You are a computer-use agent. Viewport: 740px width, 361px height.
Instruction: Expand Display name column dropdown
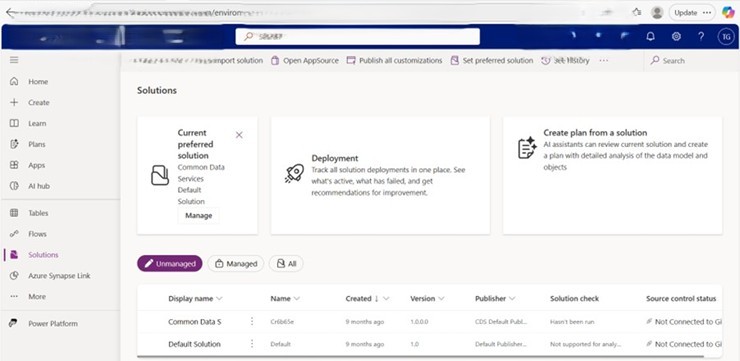[x=219, y=299]
